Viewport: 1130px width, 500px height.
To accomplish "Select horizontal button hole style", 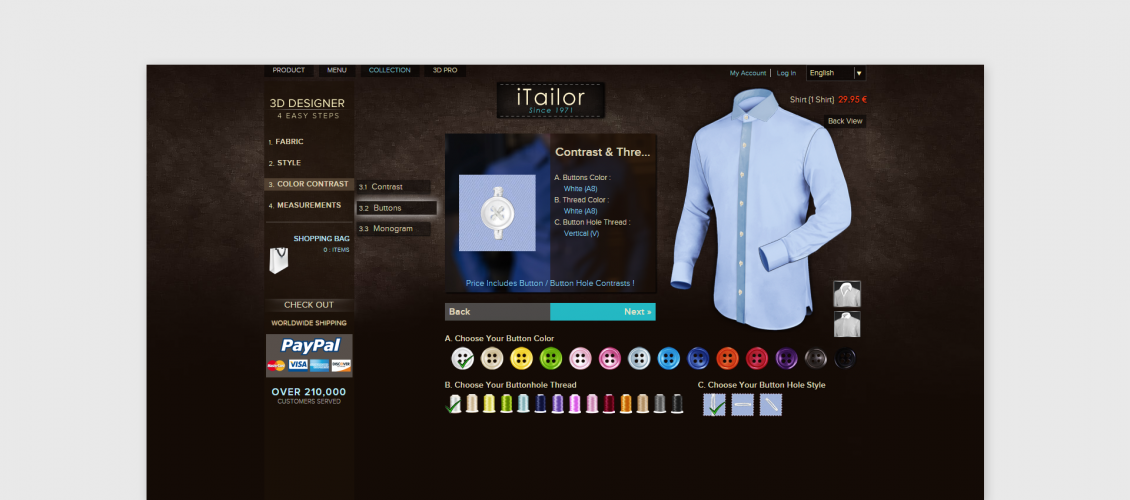I will click(742, 404).
